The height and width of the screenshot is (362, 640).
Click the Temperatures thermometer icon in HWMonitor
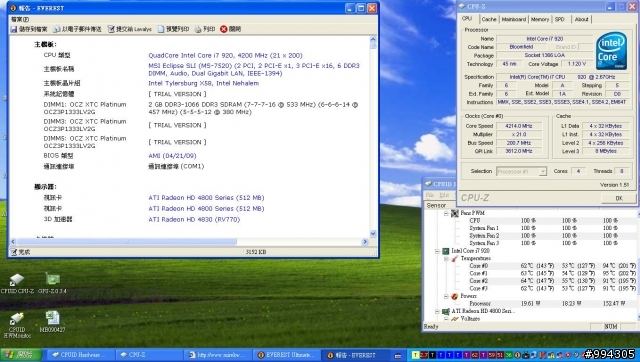(454, 259)
